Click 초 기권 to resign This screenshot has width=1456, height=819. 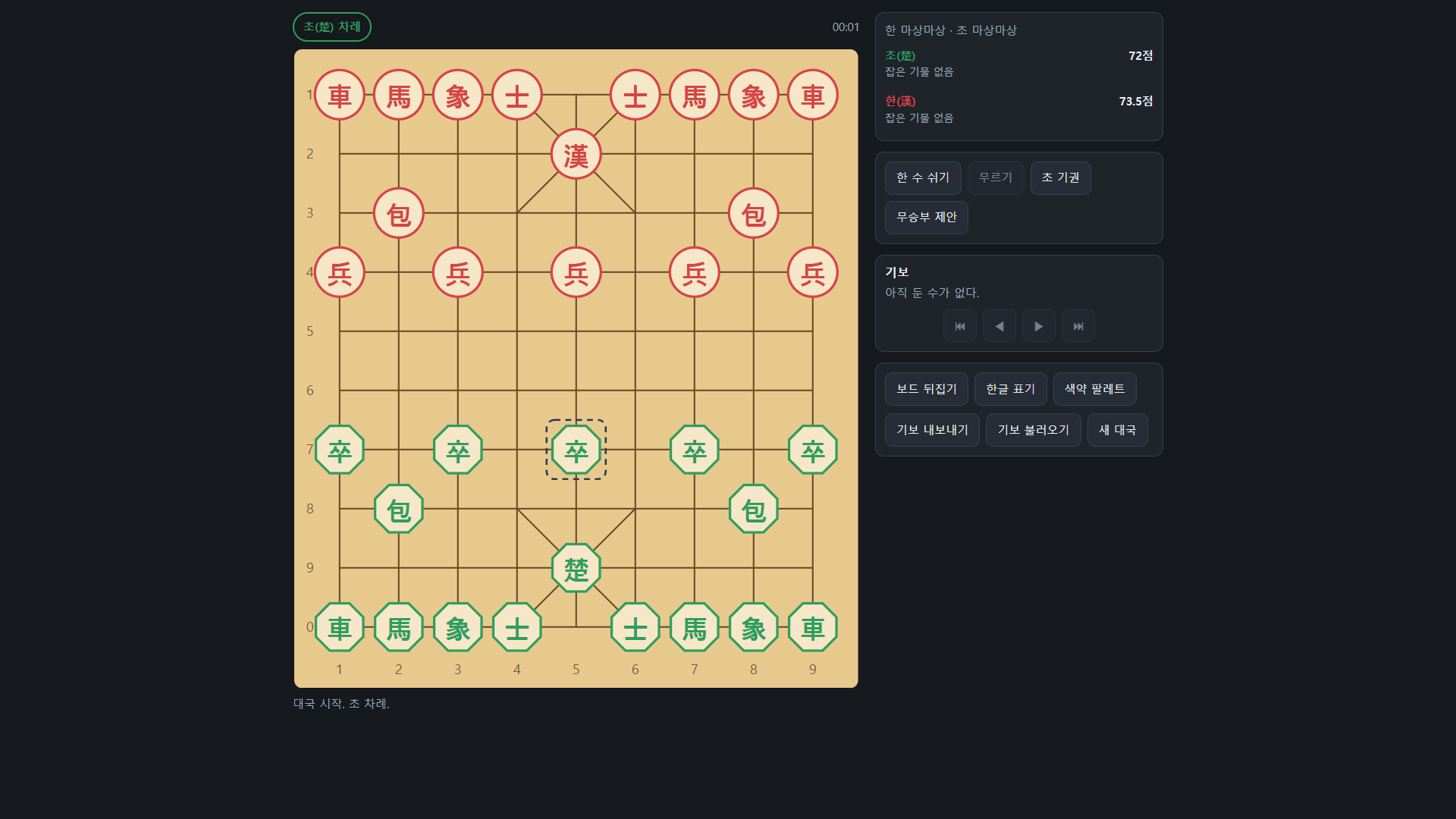pos(1060,177)
